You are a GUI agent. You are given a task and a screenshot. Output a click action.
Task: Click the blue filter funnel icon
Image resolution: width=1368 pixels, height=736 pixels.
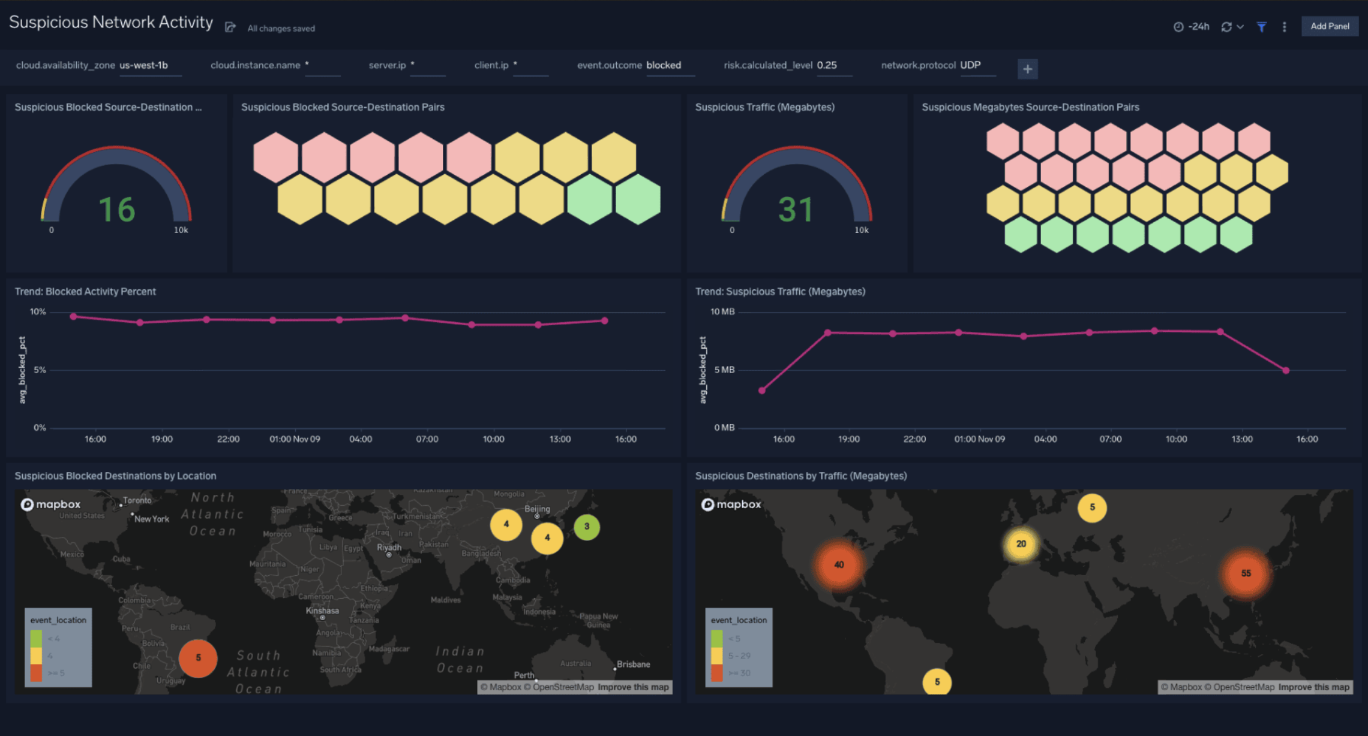point(1261,26)
